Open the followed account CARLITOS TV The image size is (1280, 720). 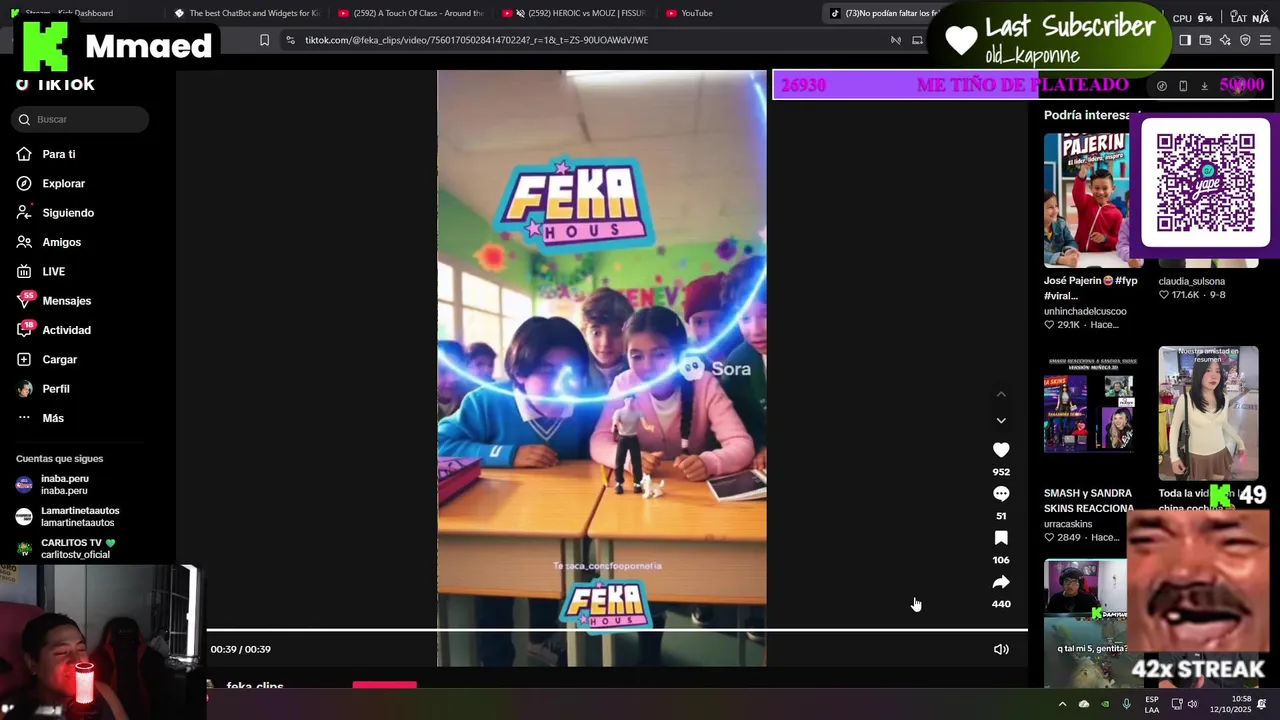[x=66, y=548]
